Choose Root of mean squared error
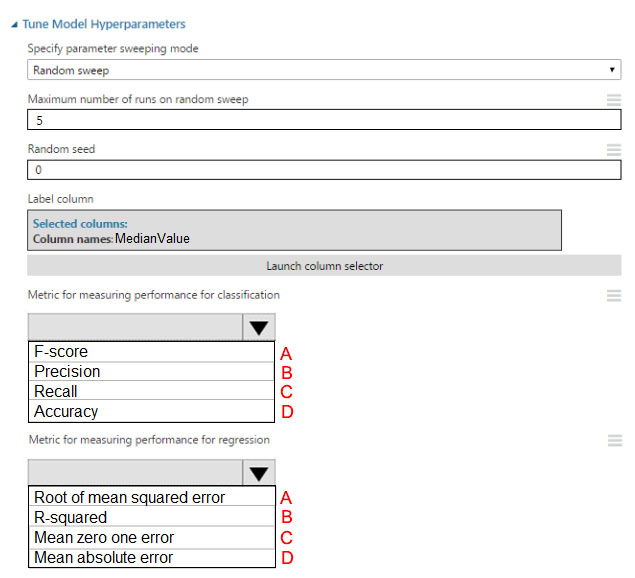 pyautogui.click(x=151, y=497)
